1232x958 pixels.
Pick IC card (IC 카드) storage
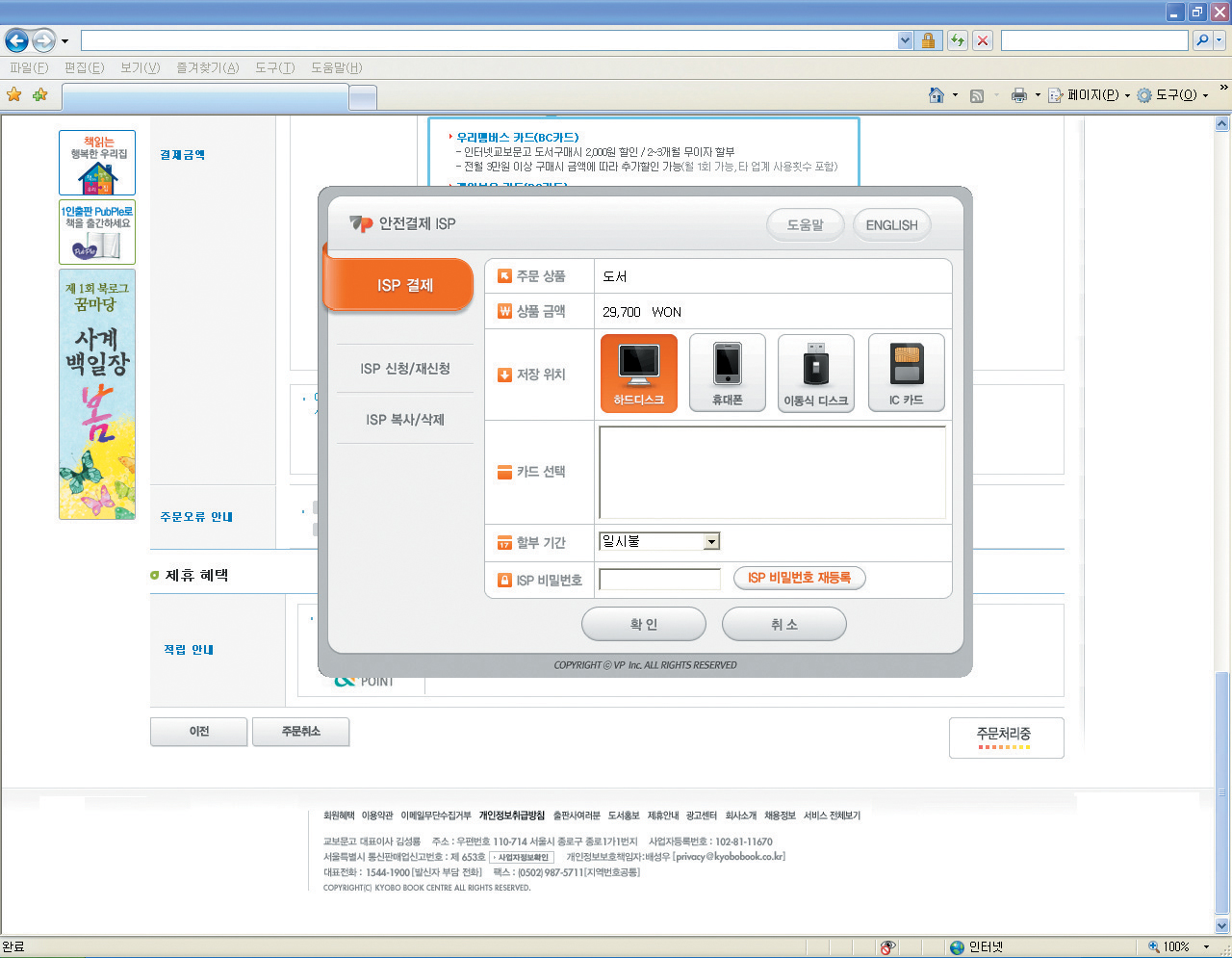point(906,374)
